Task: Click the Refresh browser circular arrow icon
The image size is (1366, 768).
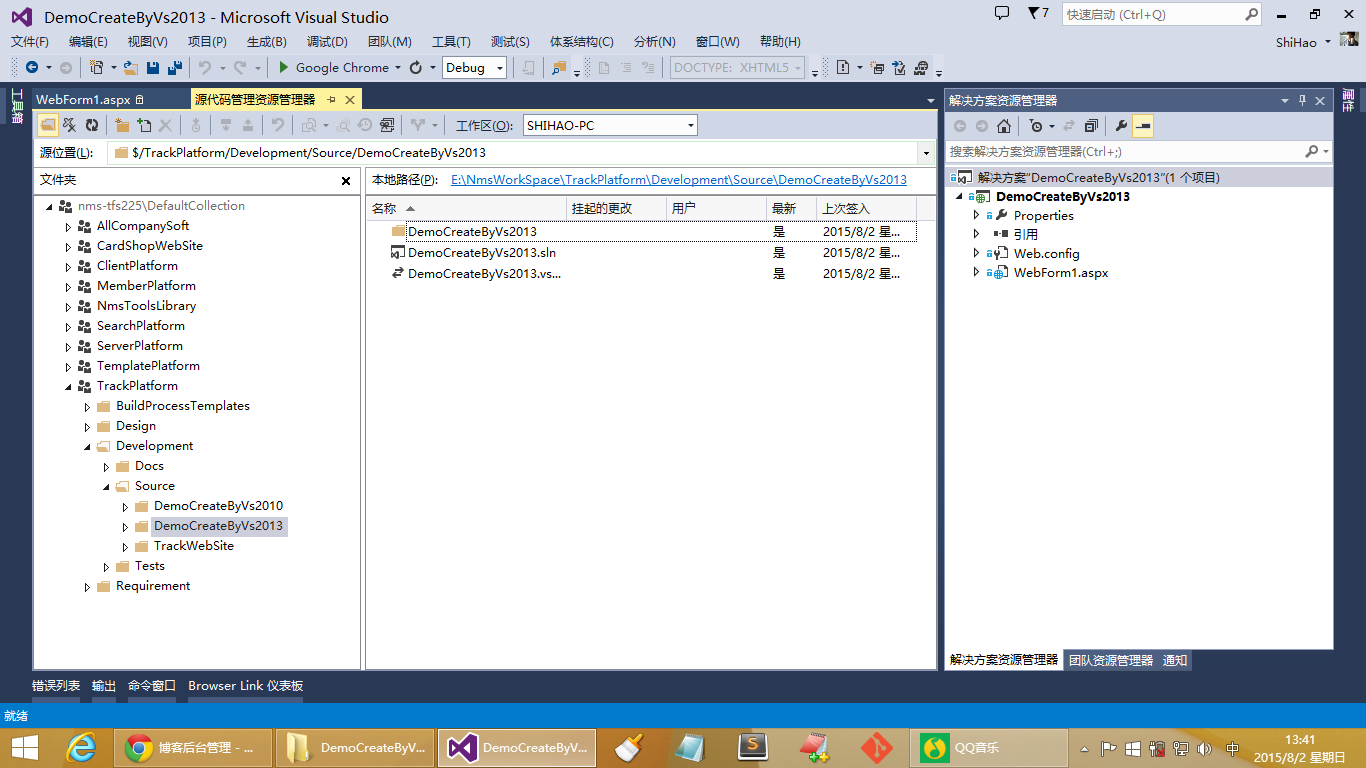Action: tap(416, 67)
